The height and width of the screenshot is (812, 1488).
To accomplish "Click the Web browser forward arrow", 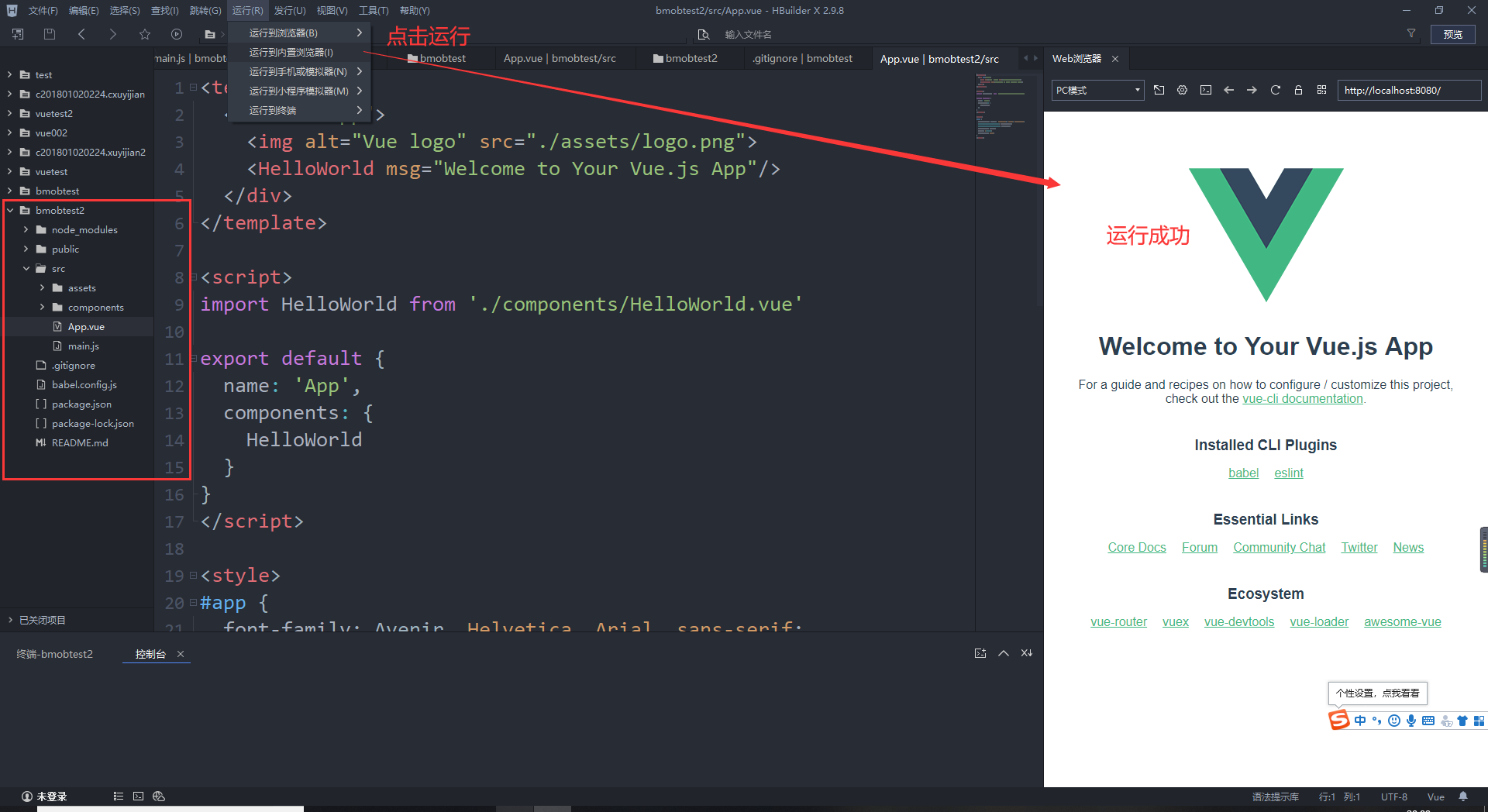I will tap(1252, 90).
